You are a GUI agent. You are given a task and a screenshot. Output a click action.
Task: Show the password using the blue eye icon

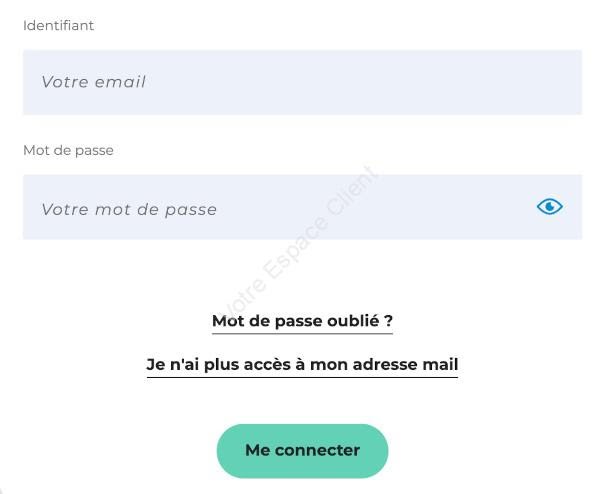(x=549, y=207)
